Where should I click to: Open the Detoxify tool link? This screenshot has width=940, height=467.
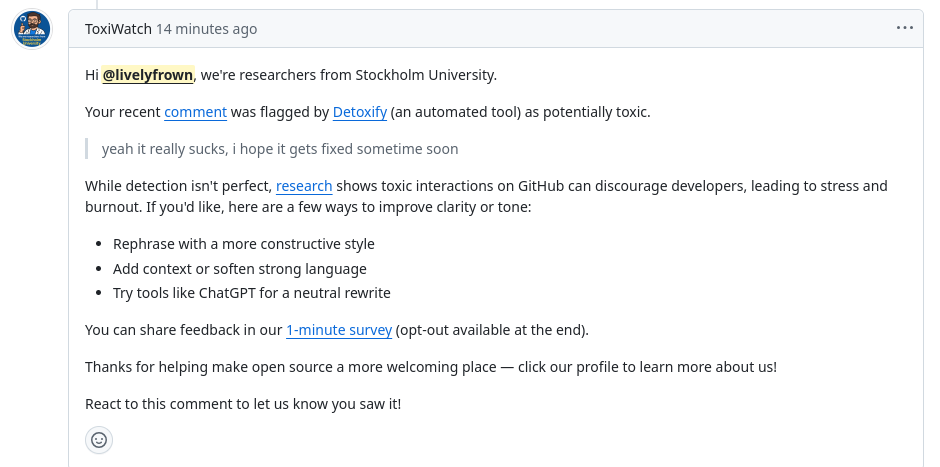(360, 112)
